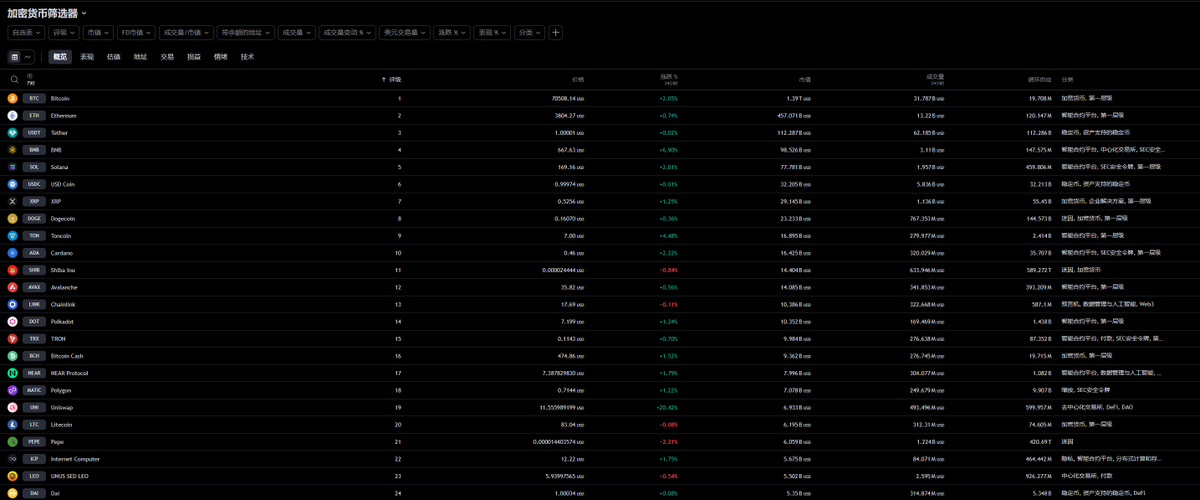Screen dimensions: 1200x500
Task: Click the Litecoin logo
Action: pos(13,424)
